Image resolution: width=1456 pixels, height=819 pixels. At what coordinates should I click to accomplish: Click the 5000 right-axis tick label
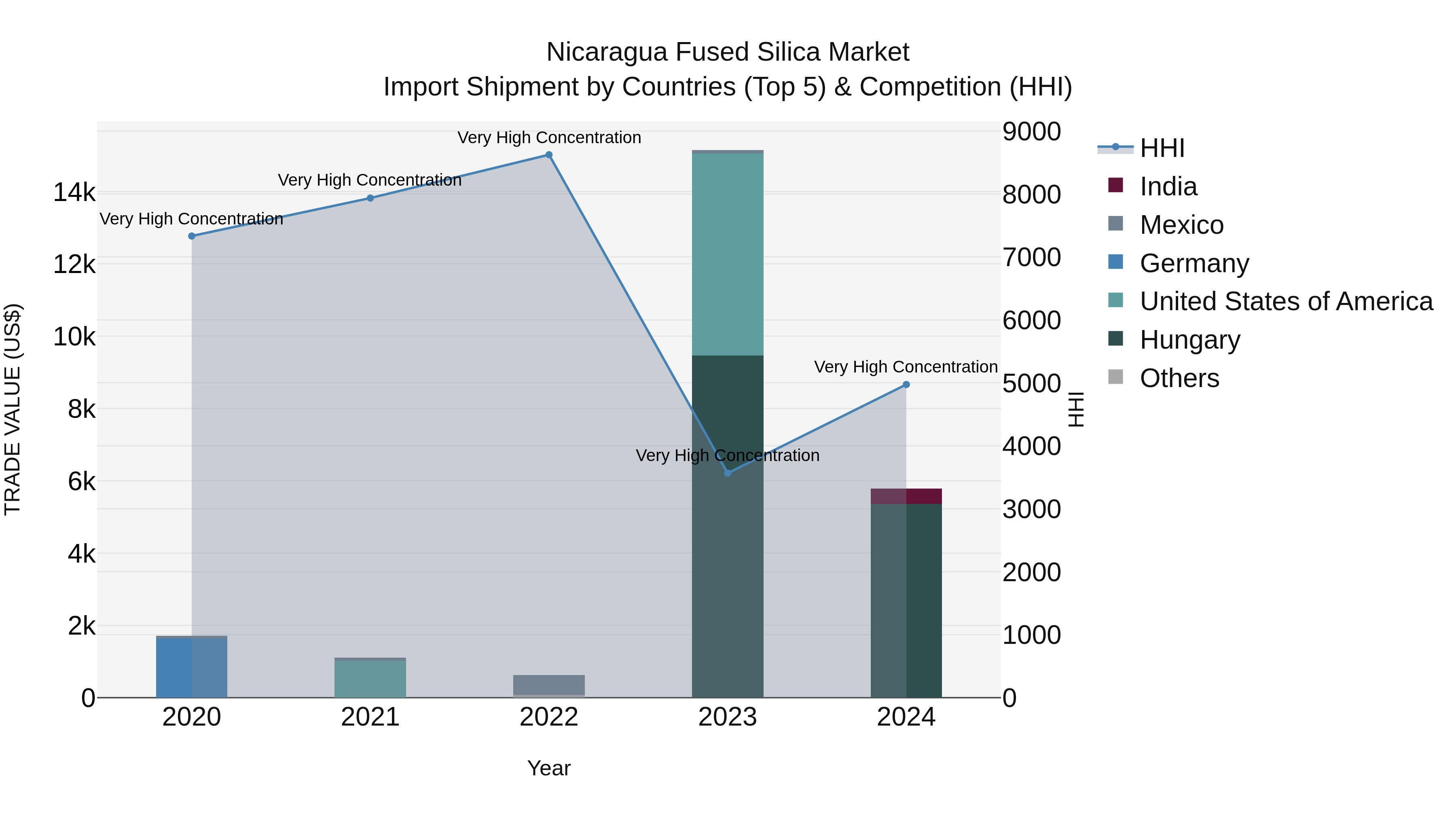click(x=1032, y=384)
